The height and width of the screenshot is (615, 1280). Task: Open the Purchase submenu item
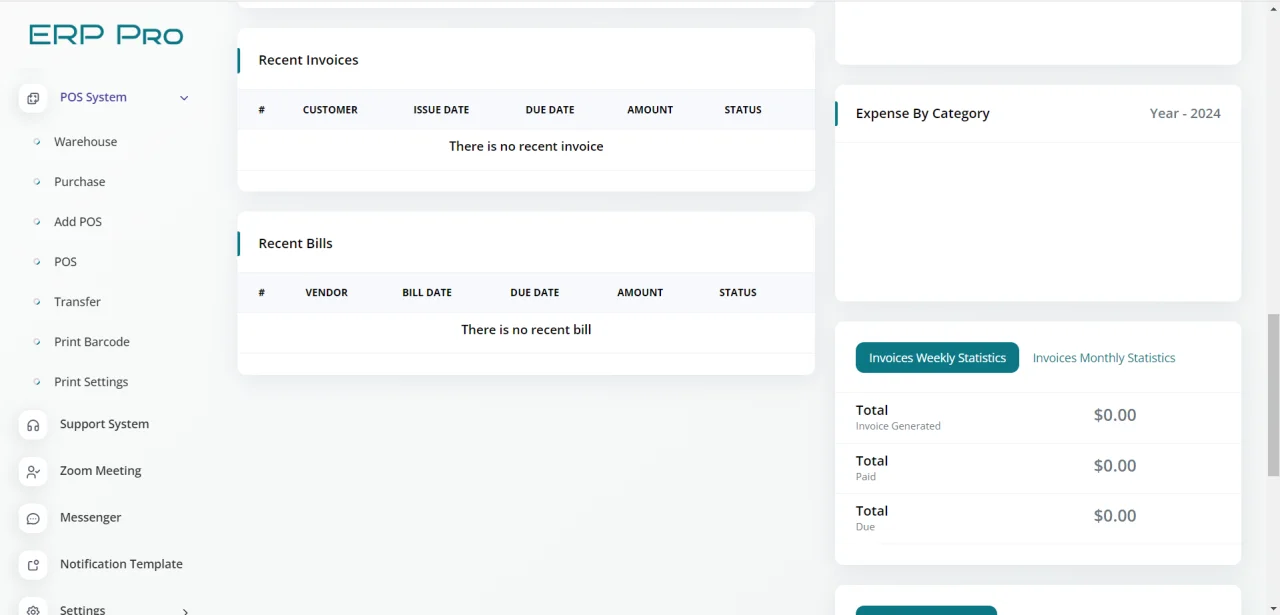(x=79, y=182)
